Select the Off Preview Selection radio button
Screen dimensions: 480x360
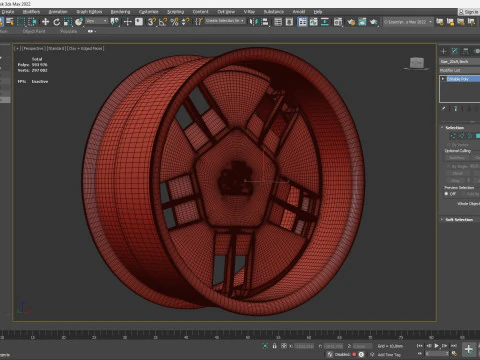[446, 194]
